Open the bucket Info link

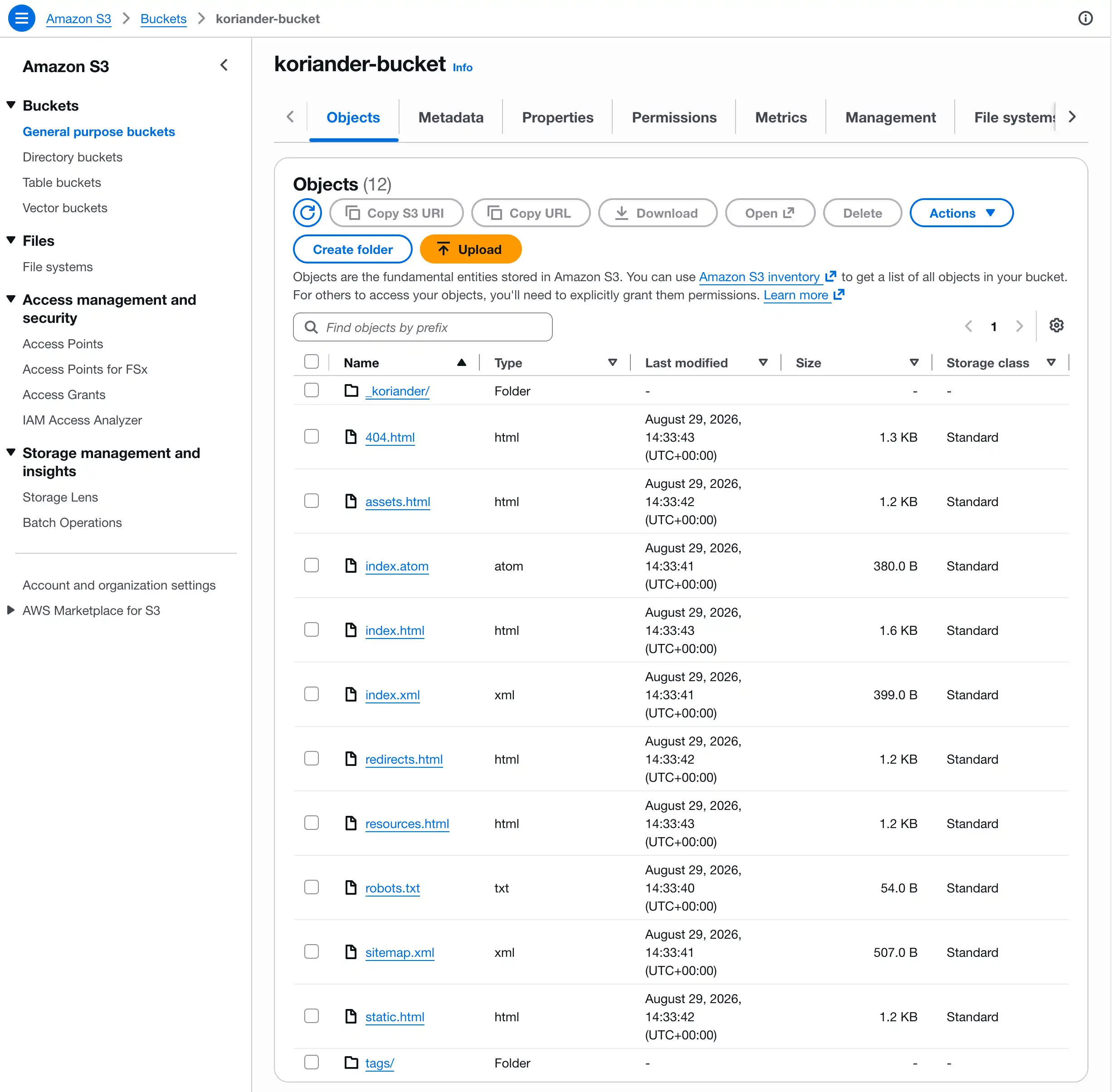(462, 68)
